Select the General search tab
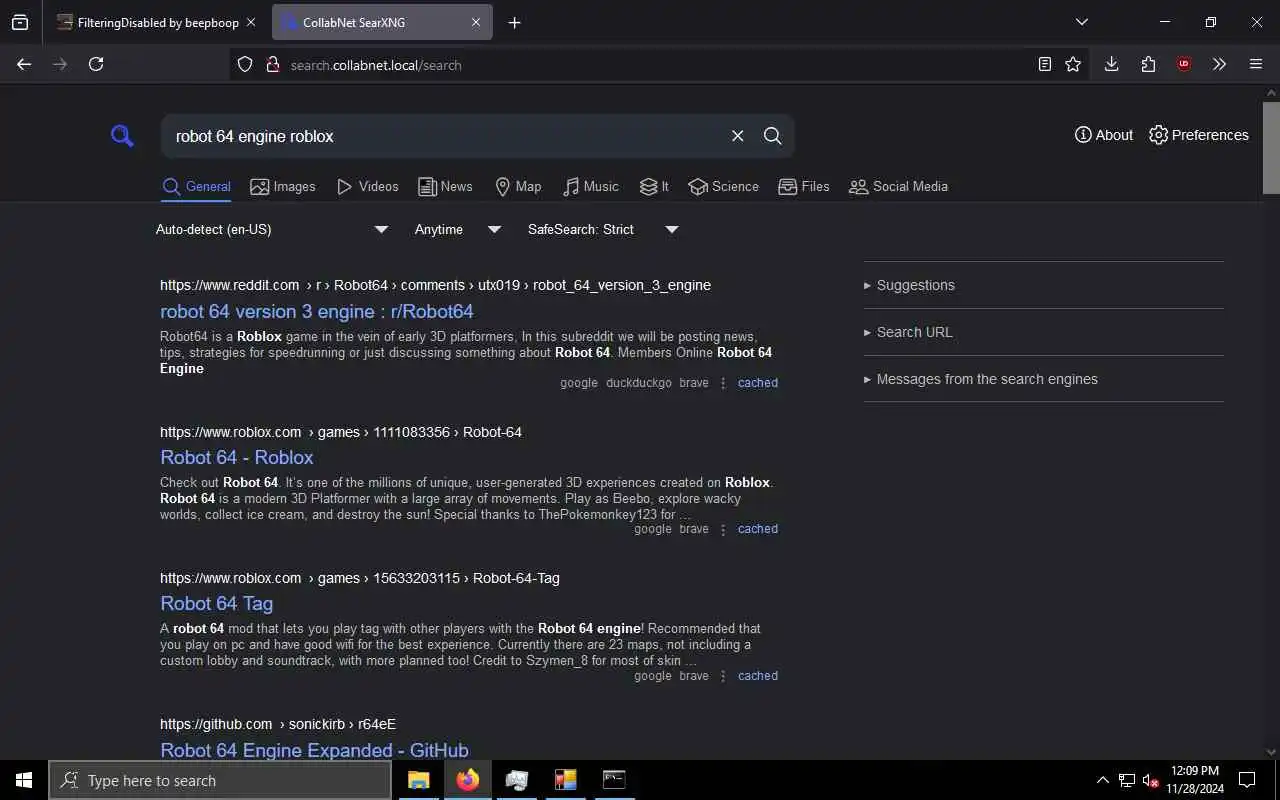This screenshot has height=800, width=1280. [197, 187]
